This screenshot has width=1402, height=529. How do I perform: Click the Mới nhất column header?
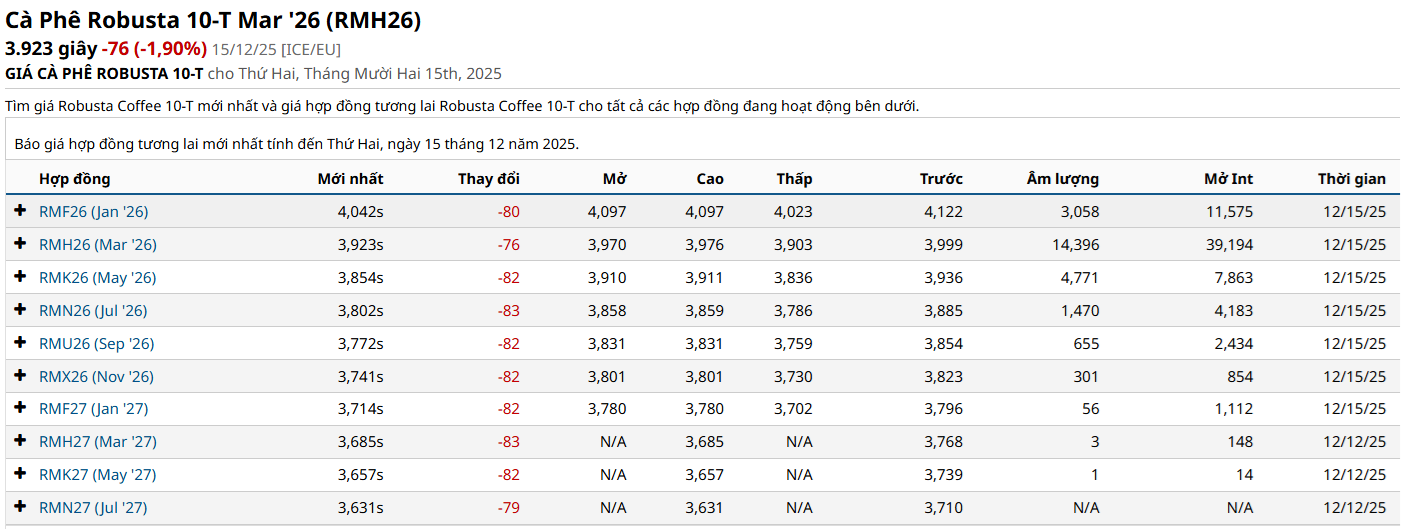tap(350, 179)
